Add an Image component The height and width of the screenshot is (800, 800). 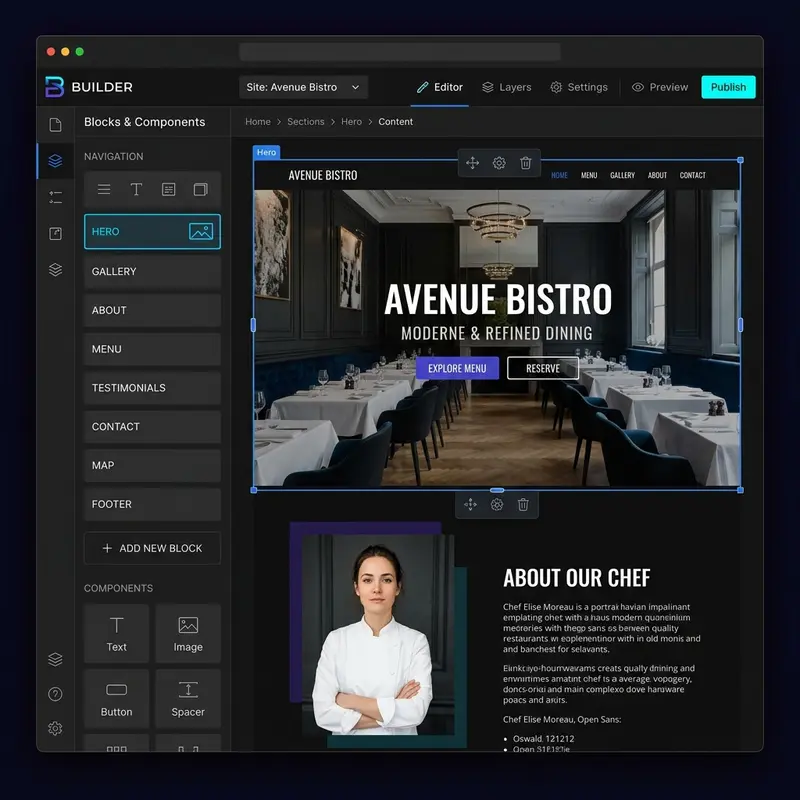coord(188,633)
